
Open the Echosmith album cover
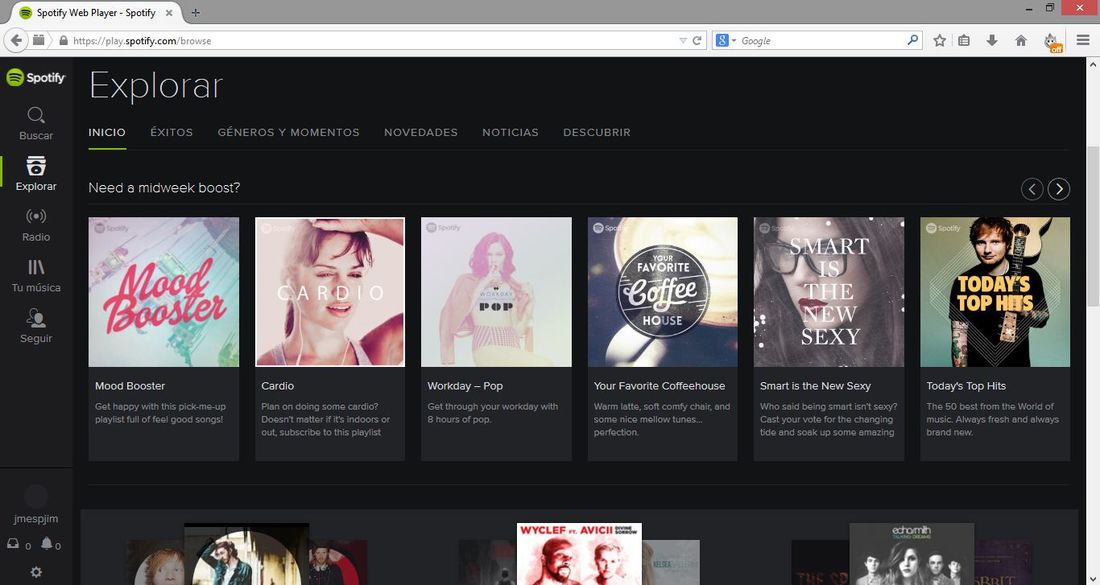[x=911, y=553]
